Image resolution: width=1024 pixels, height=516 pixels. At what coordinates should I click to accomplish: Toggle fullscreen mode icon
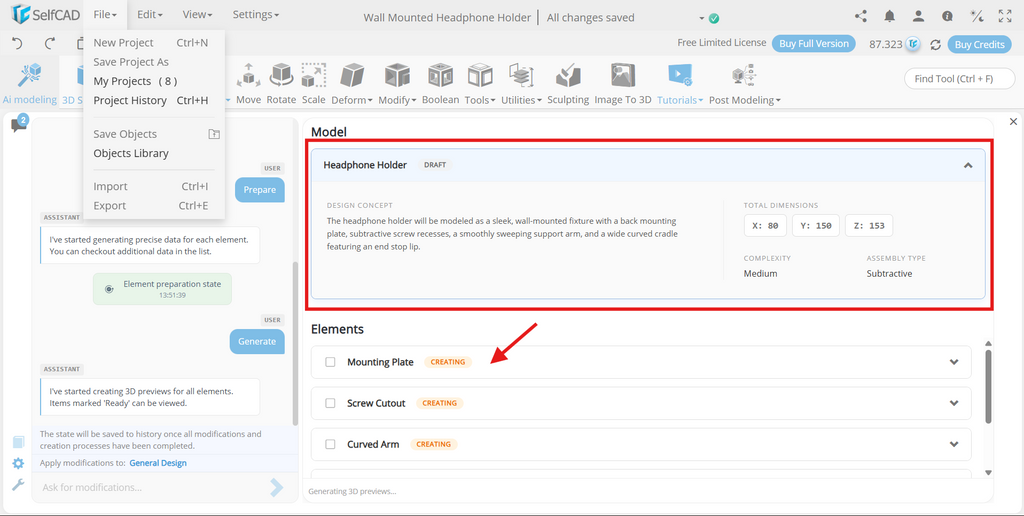1005,16
